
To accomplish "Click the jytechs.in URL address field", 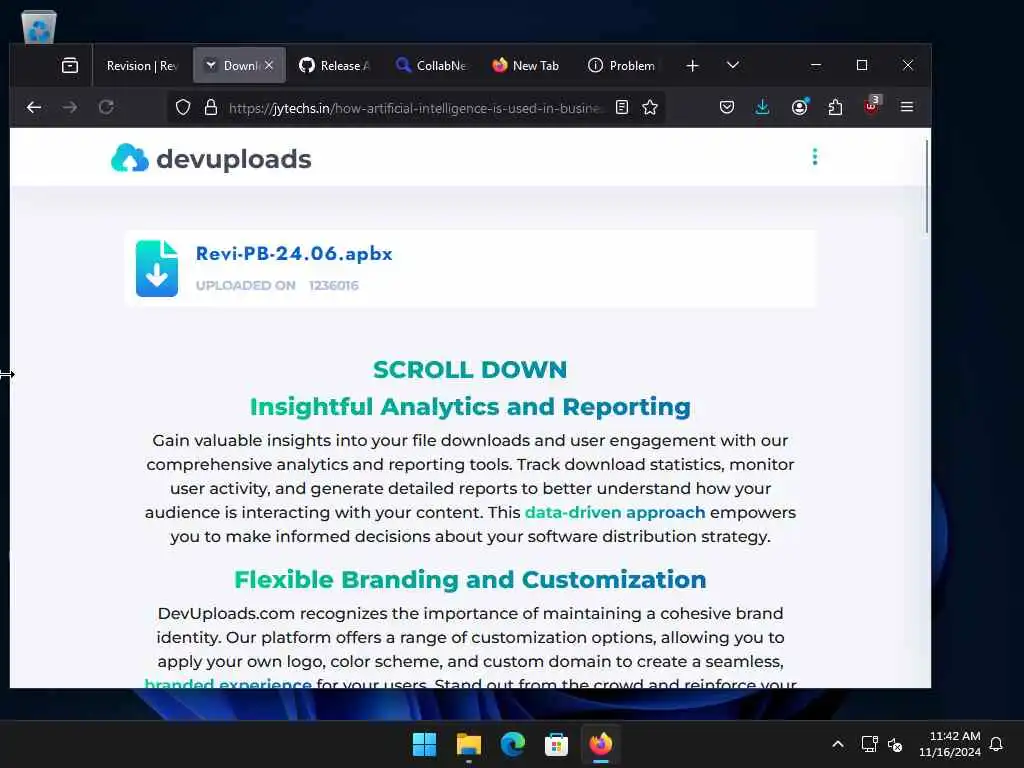I will tap(414, 108).
